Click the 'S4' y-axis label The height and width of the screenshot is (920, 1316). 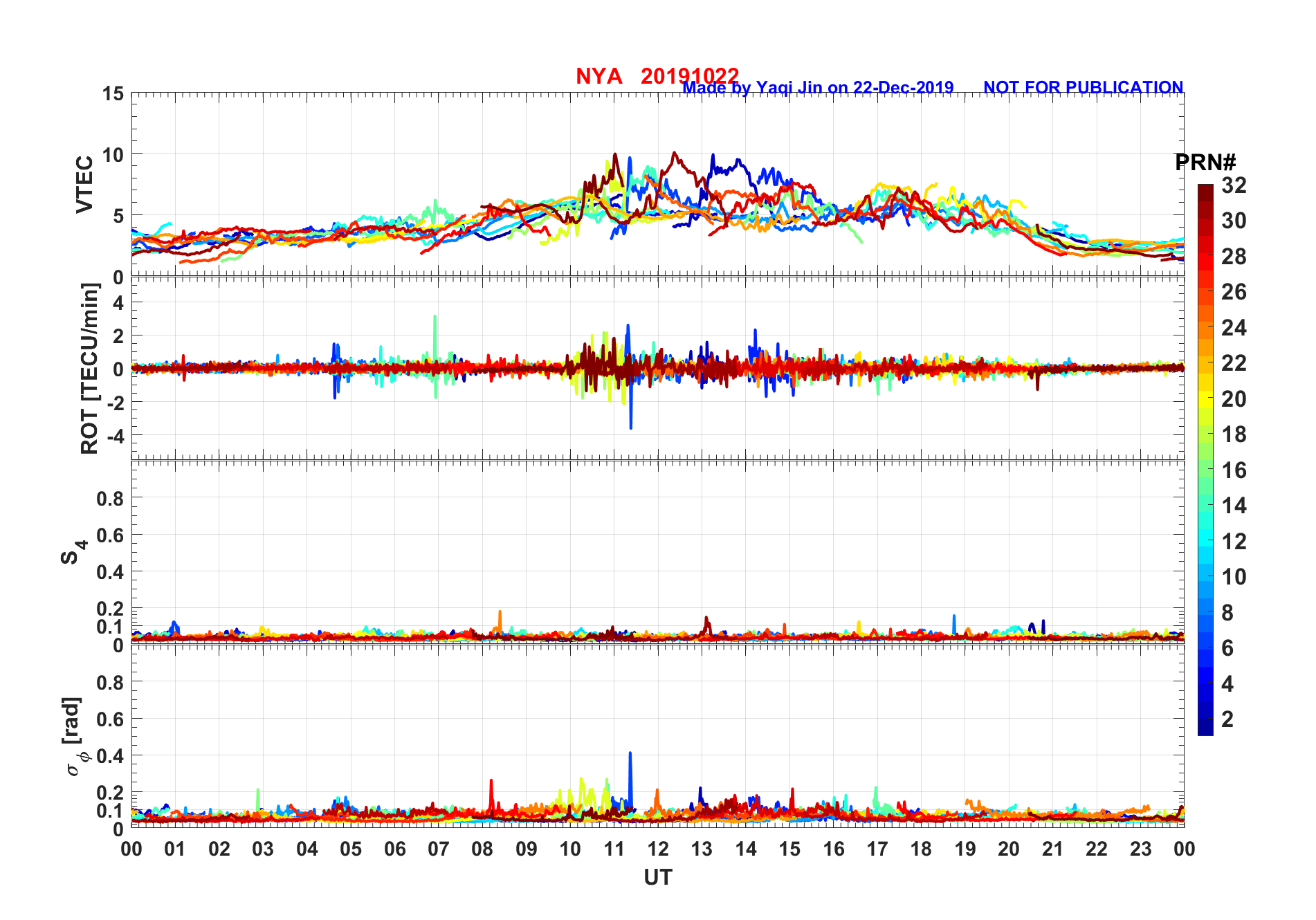click(x=73, y=552)
